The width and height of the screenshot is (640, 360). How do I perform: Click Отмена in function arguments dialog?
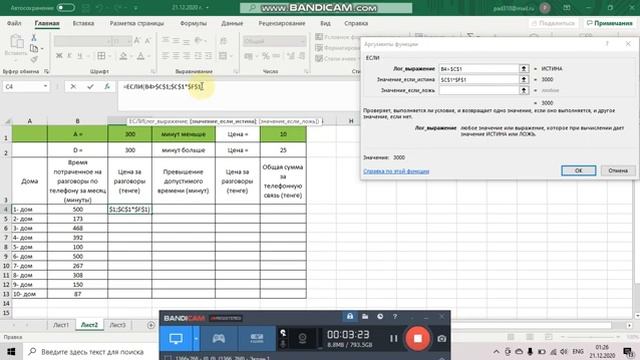618,171
